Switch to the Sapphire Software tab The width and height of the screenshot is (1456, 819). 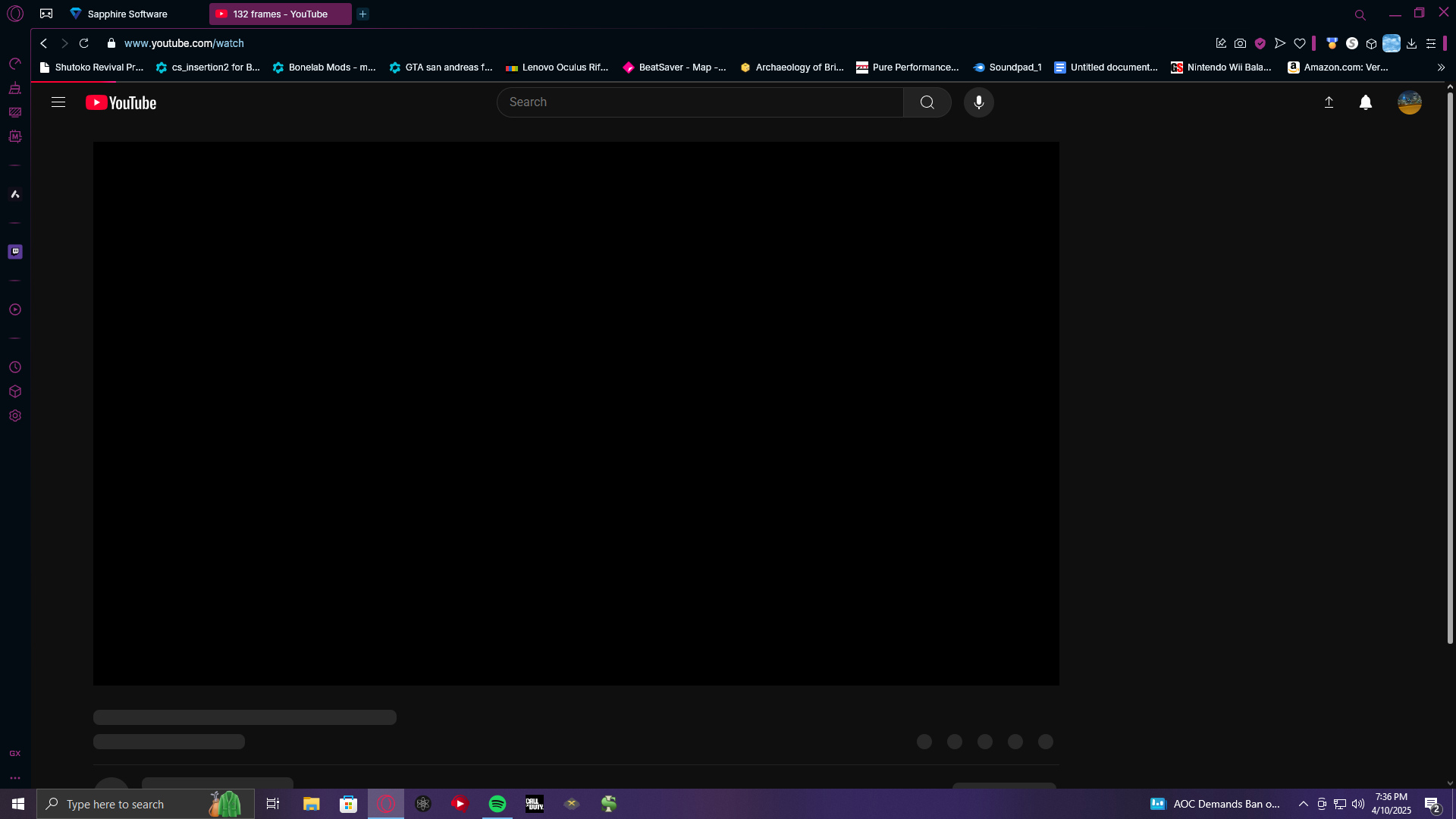pyautogui.click(x=127, y=14)
